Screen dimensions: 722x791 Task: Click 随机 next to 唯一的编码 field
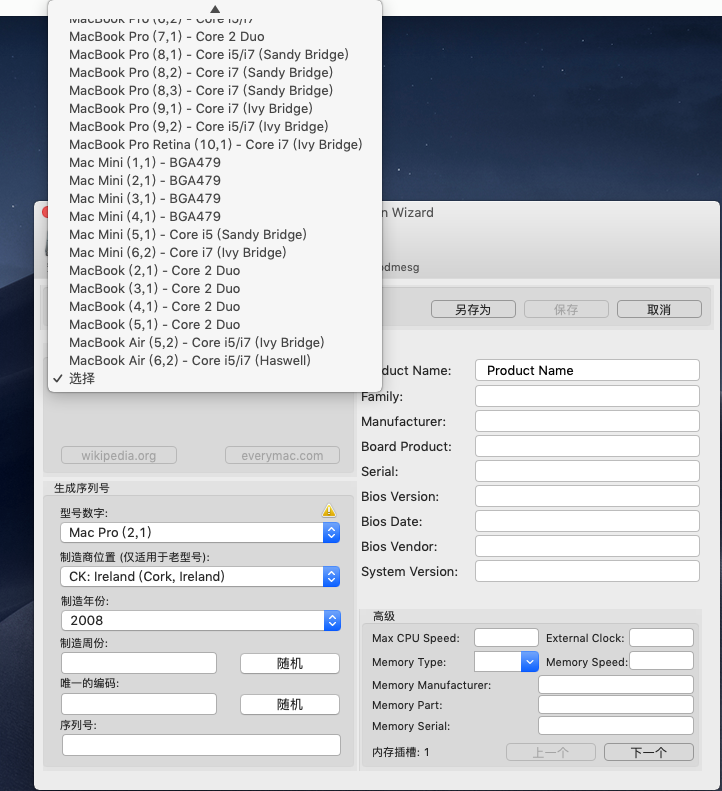click(x=290, y=704)
